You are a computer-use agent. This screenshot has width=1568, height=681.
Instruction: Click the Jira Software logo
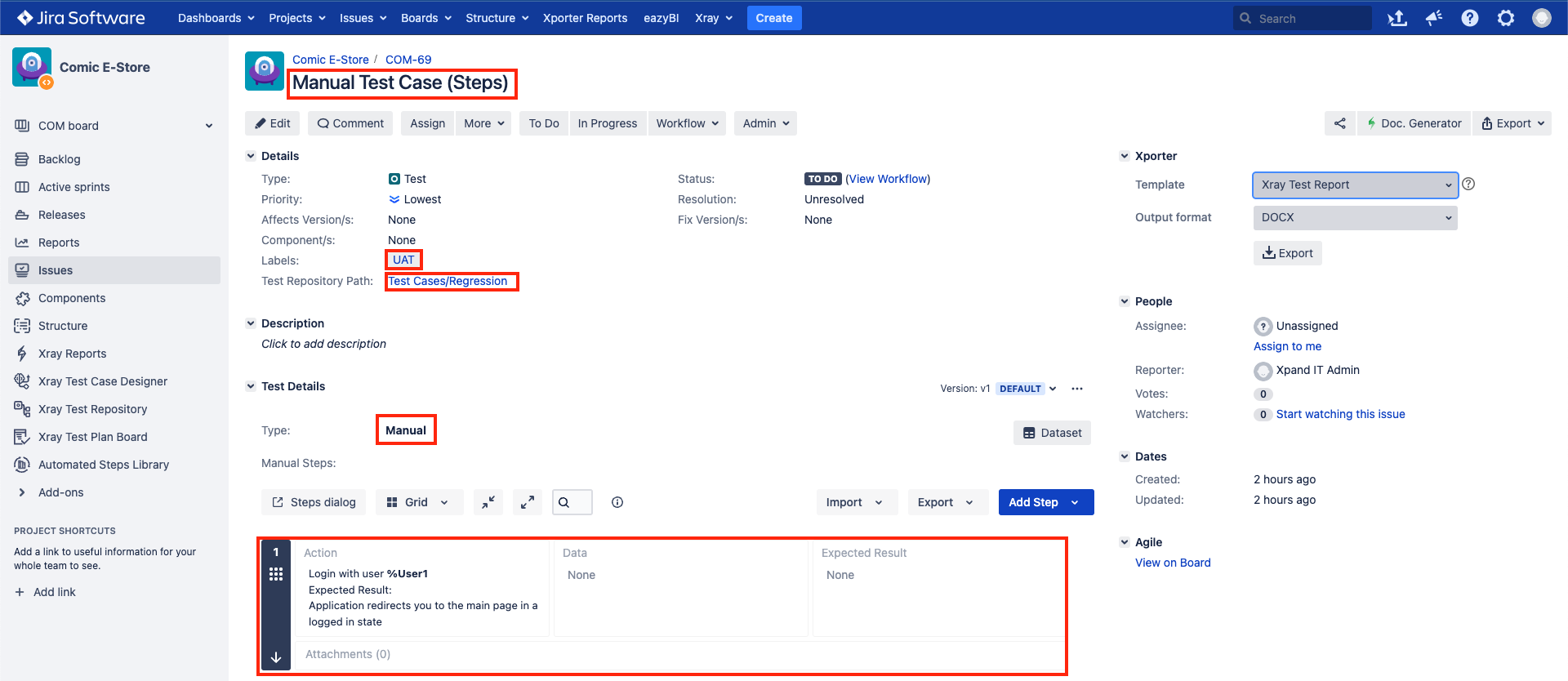click(81, 18)
